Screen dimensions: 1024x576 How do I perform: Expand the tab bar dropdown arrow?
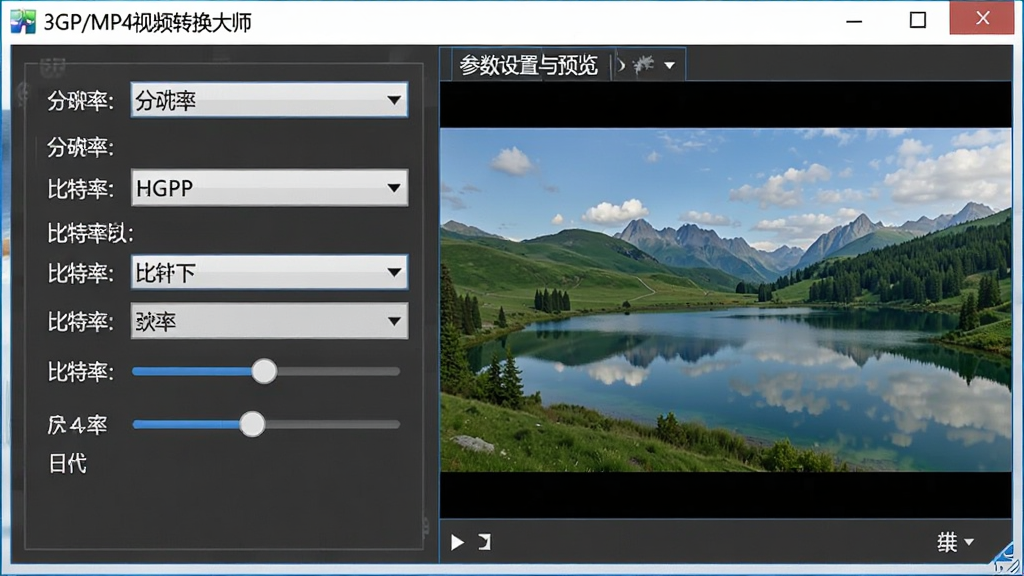click(669, 65)
